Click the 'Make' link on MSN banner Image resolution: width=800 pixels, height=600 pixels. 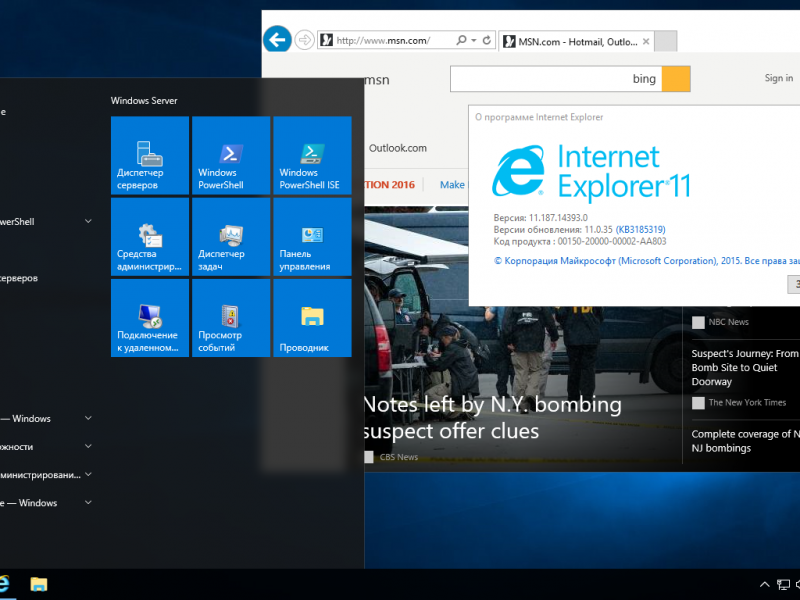(452, 185)
